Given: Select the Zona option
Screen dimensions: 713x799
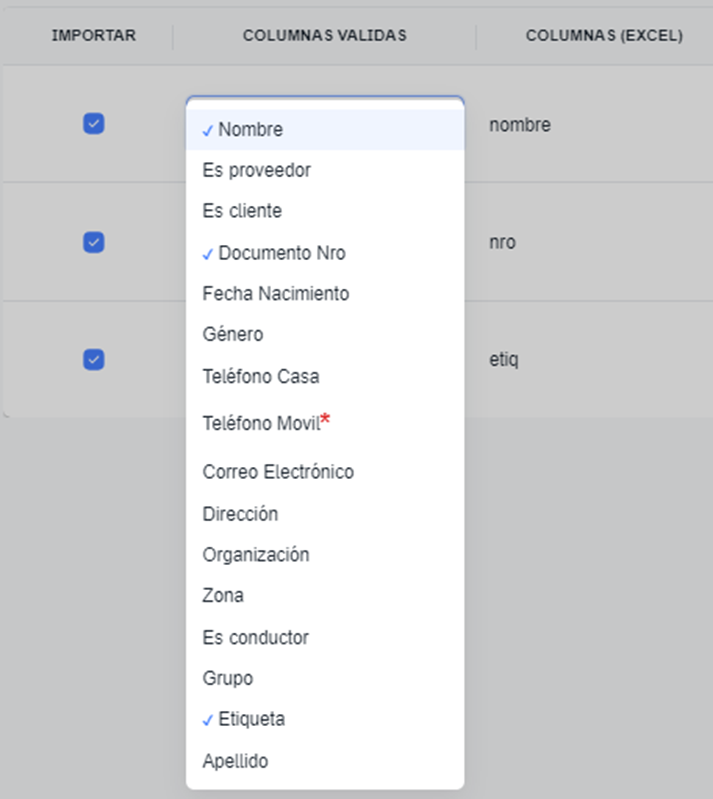Looking at the screenshot, I should tap(223, 596).
